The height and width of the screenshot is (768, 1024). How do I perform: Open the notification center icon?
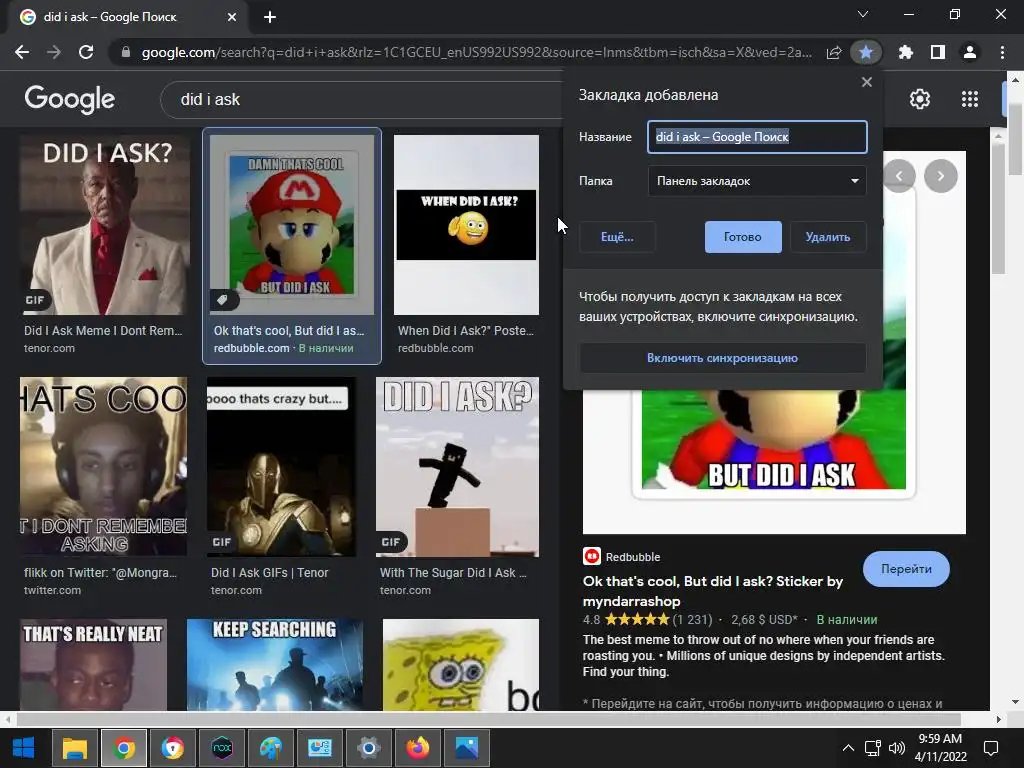click(x=991, y=748)
